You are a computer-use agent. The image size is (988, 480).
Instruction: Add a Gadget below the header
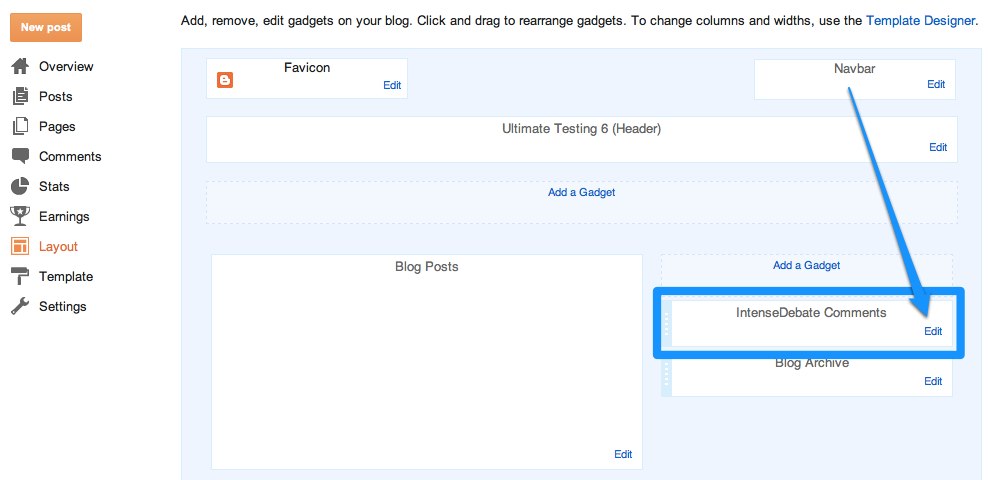point(581,192)
